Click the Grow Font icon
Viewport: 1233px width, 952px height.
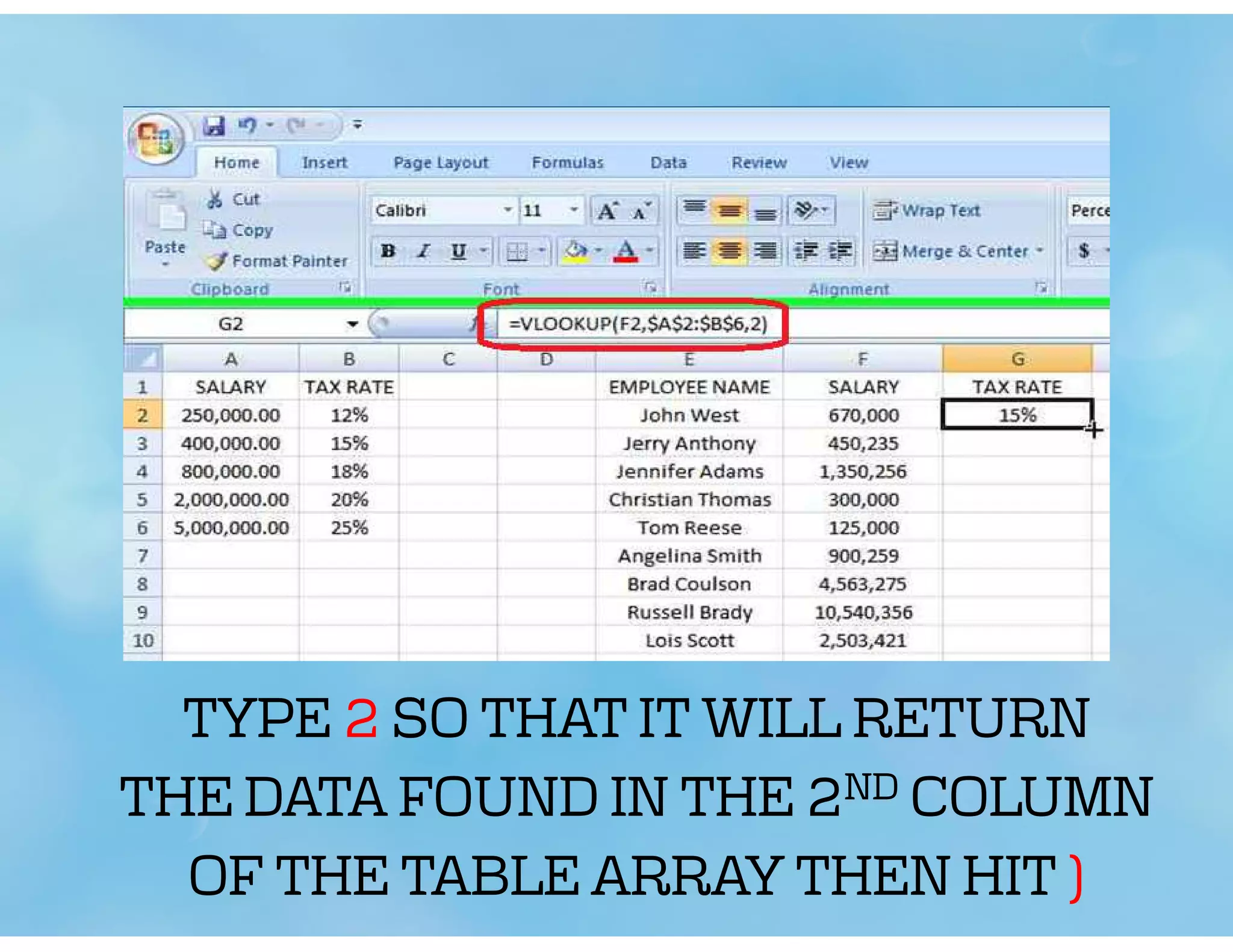point(607,211)
